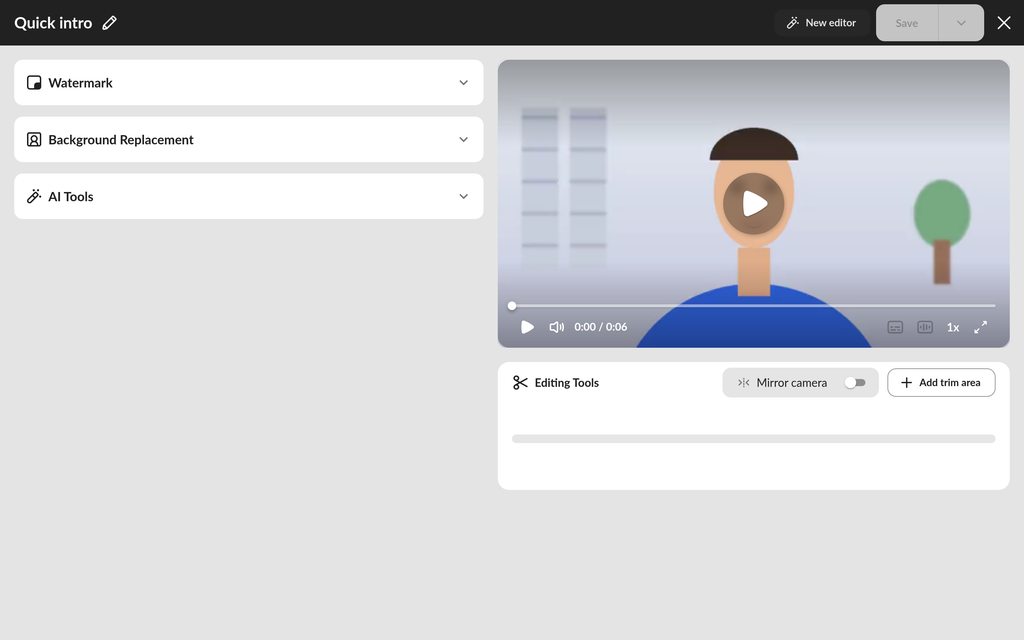Screen dimensions: 1024x640
Task: Expand the AI Tools section chevron
Action: [x=463, y=197]
